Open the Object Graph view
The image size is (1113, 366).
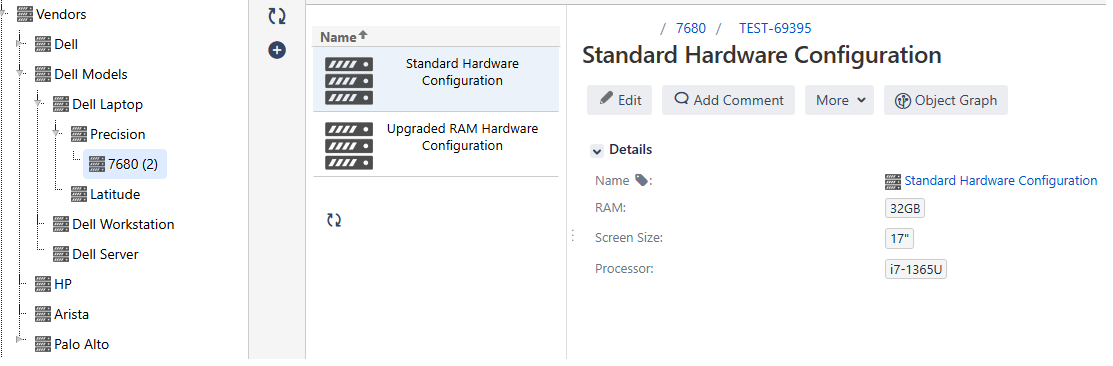(x=945, y=100)
